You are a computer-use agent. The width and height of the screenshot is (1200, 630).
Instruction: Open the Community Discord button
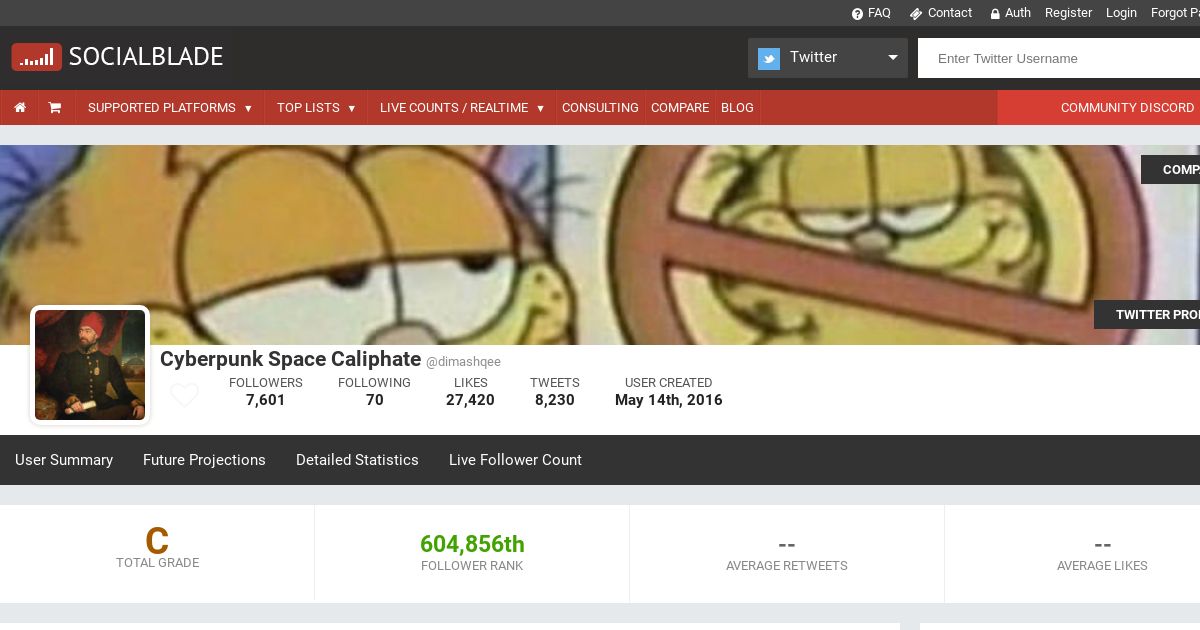pyautogui.click(x=1099, y=107)
